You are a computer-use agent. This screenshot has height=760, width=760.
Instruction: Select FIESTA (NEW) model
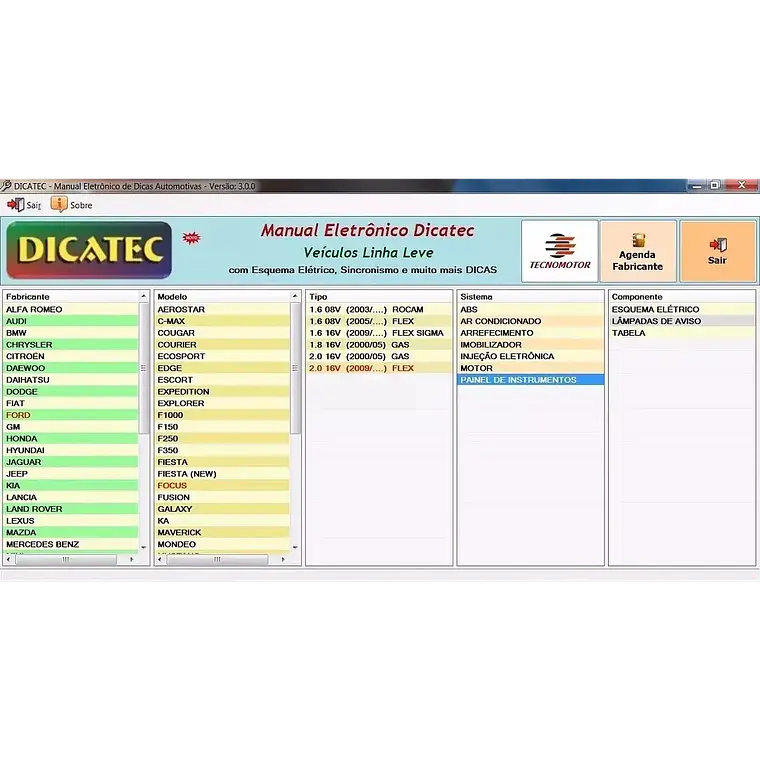[x=222, y=474]
